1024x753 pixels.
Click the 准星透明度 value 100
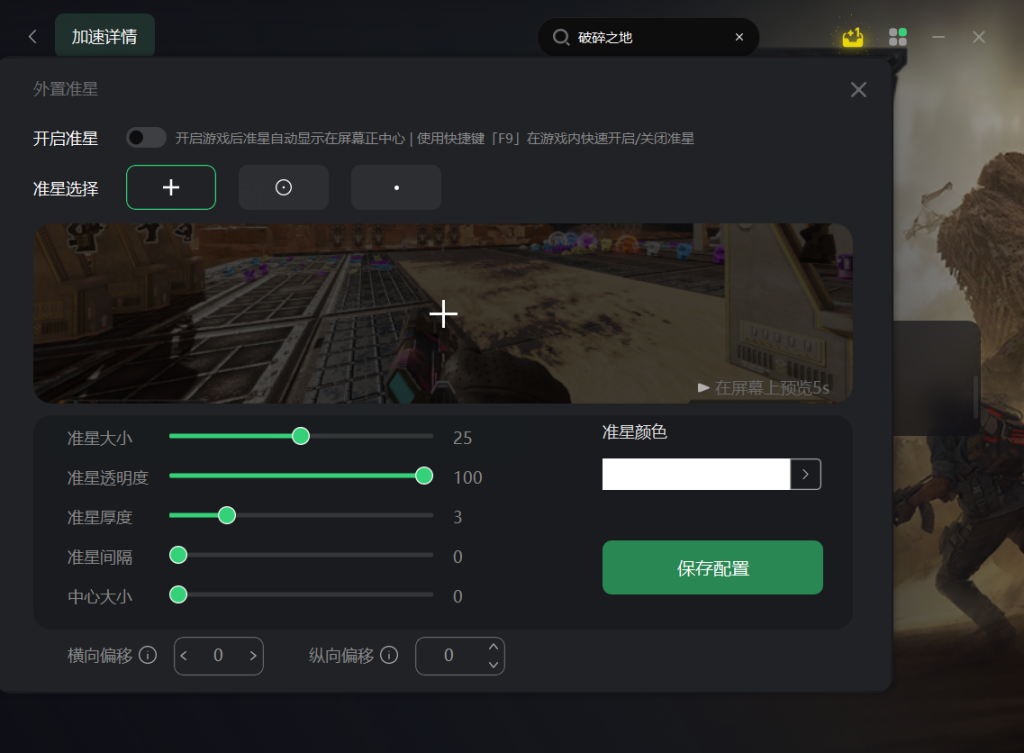pyautogui.click(x=468, y=477)
